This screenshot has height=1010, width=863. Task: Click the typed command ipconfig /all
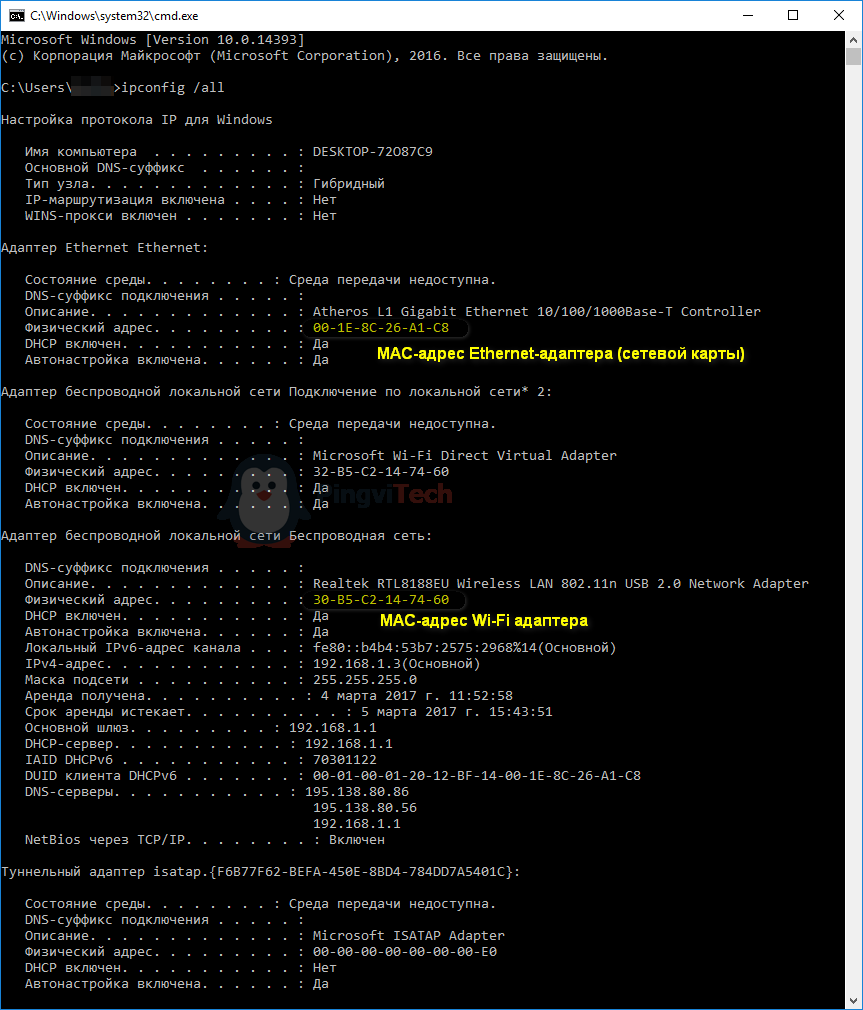tap(172, 88)
